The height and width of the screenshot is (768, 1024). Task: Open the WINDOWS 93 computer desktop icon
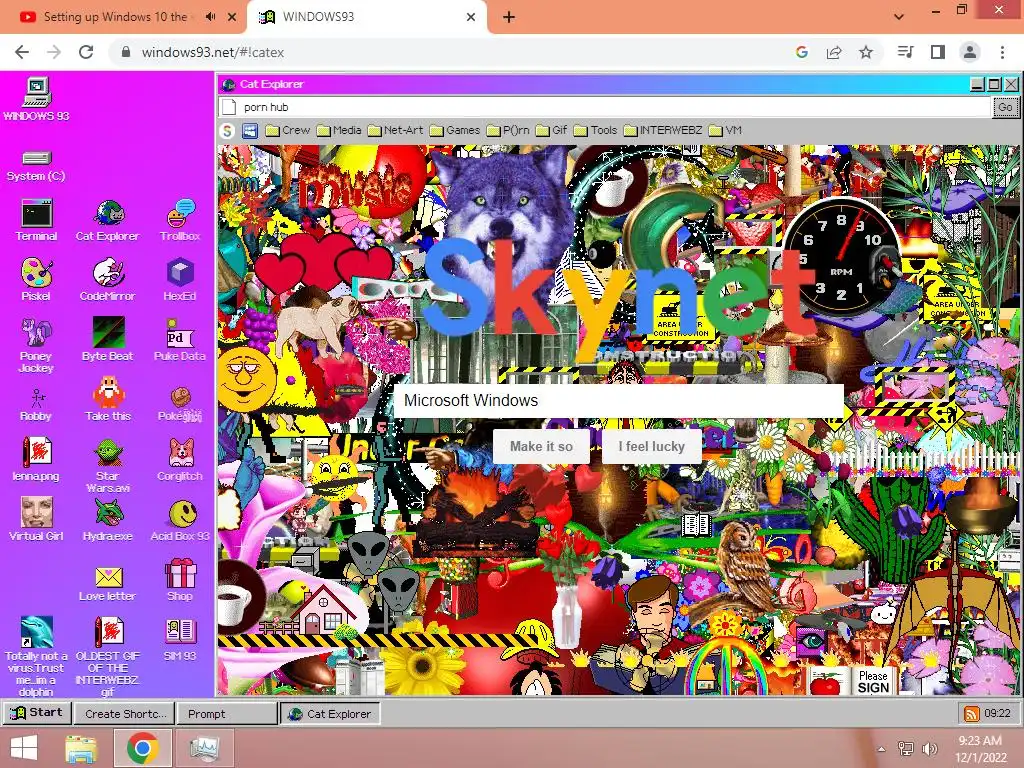pyautogui.click(x=36, y=99)
